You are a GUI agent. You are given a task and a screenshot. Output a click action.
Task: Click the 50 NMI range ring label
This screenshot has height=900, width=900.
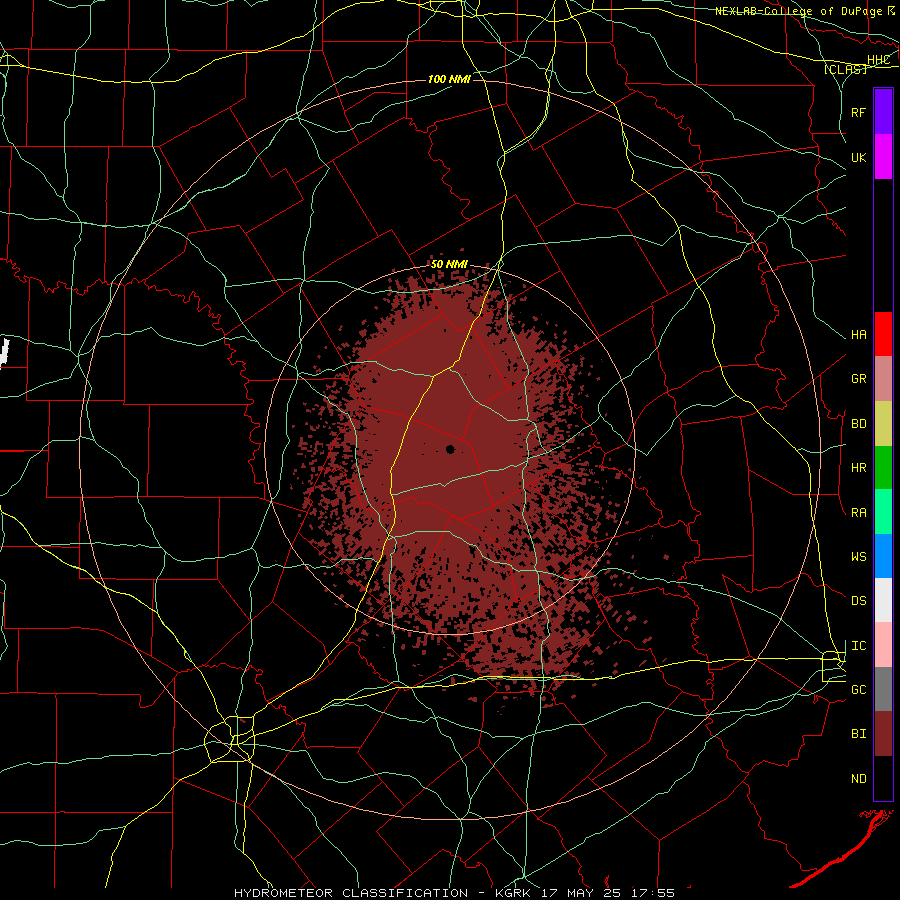point(449,265)
